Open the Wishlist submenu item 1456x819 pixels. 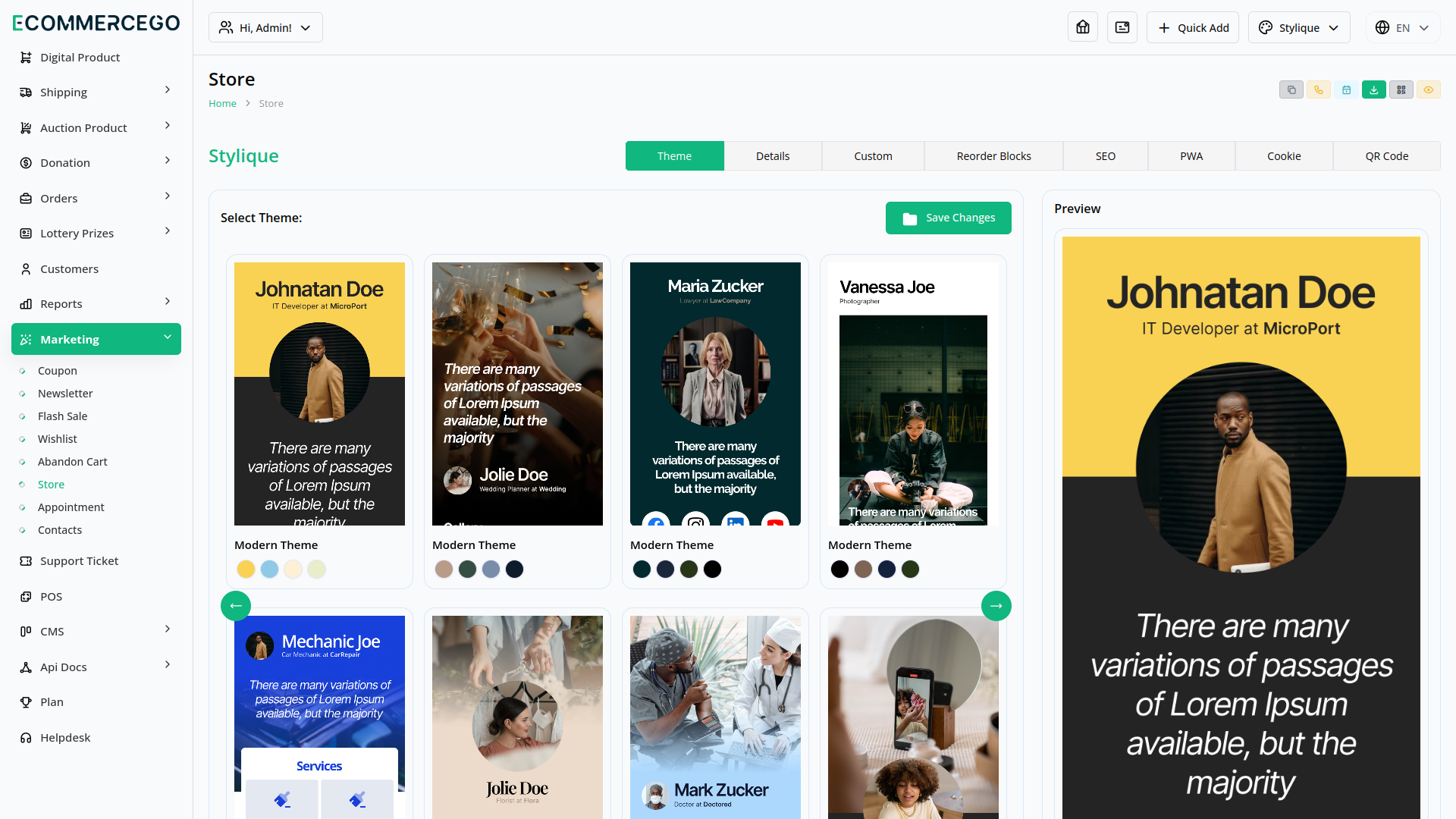(57, 438)
